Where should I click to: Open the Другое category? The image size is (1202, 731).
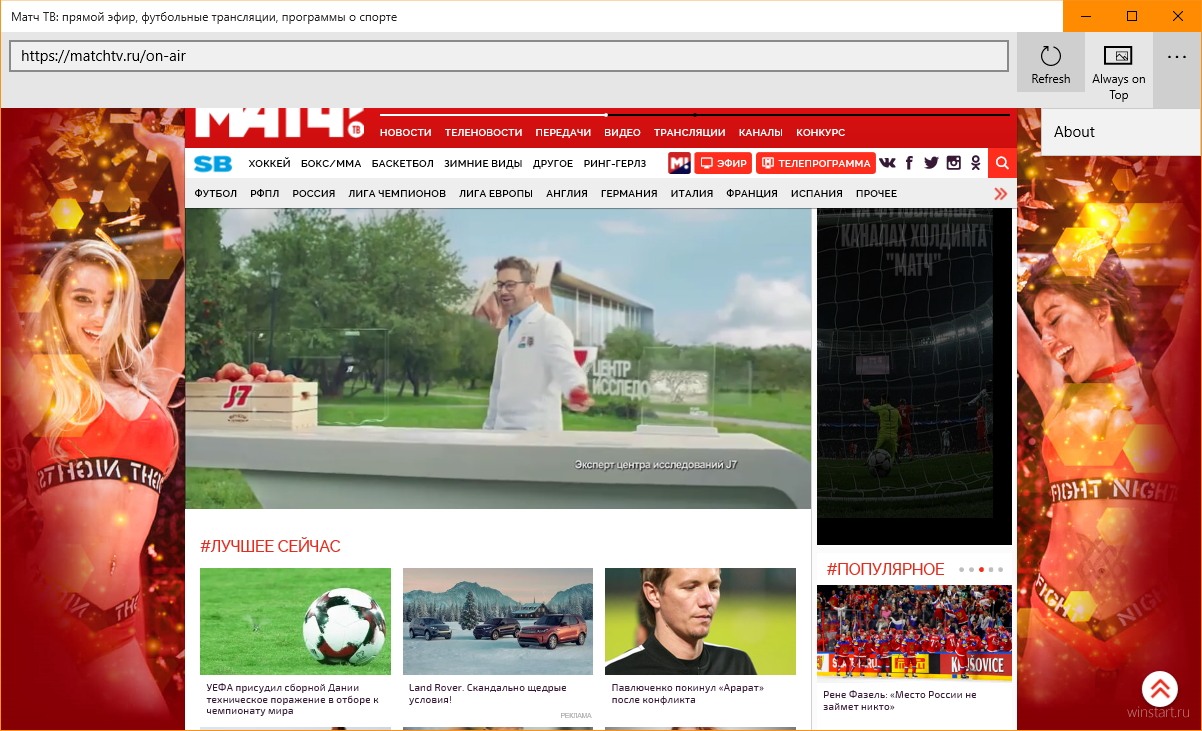click(x=553, y=163)
